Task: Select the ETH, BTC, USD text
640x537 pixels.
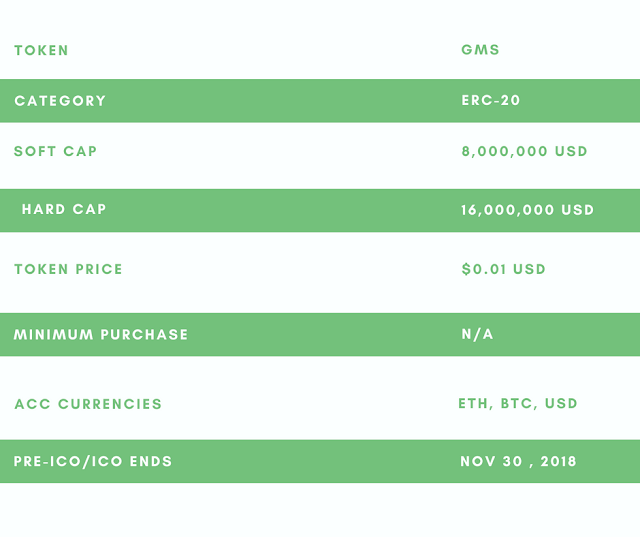Action: pyautogui.click(x=518, y=404)
